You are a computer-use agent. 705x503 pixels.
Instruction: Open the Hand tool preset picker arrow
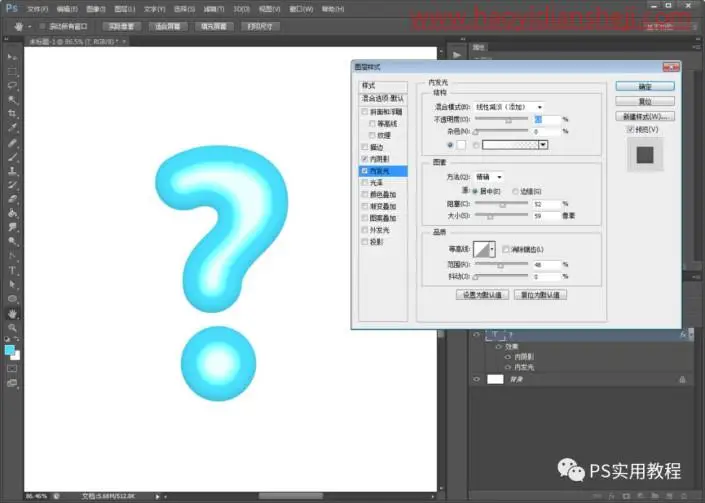click(30, 27)
